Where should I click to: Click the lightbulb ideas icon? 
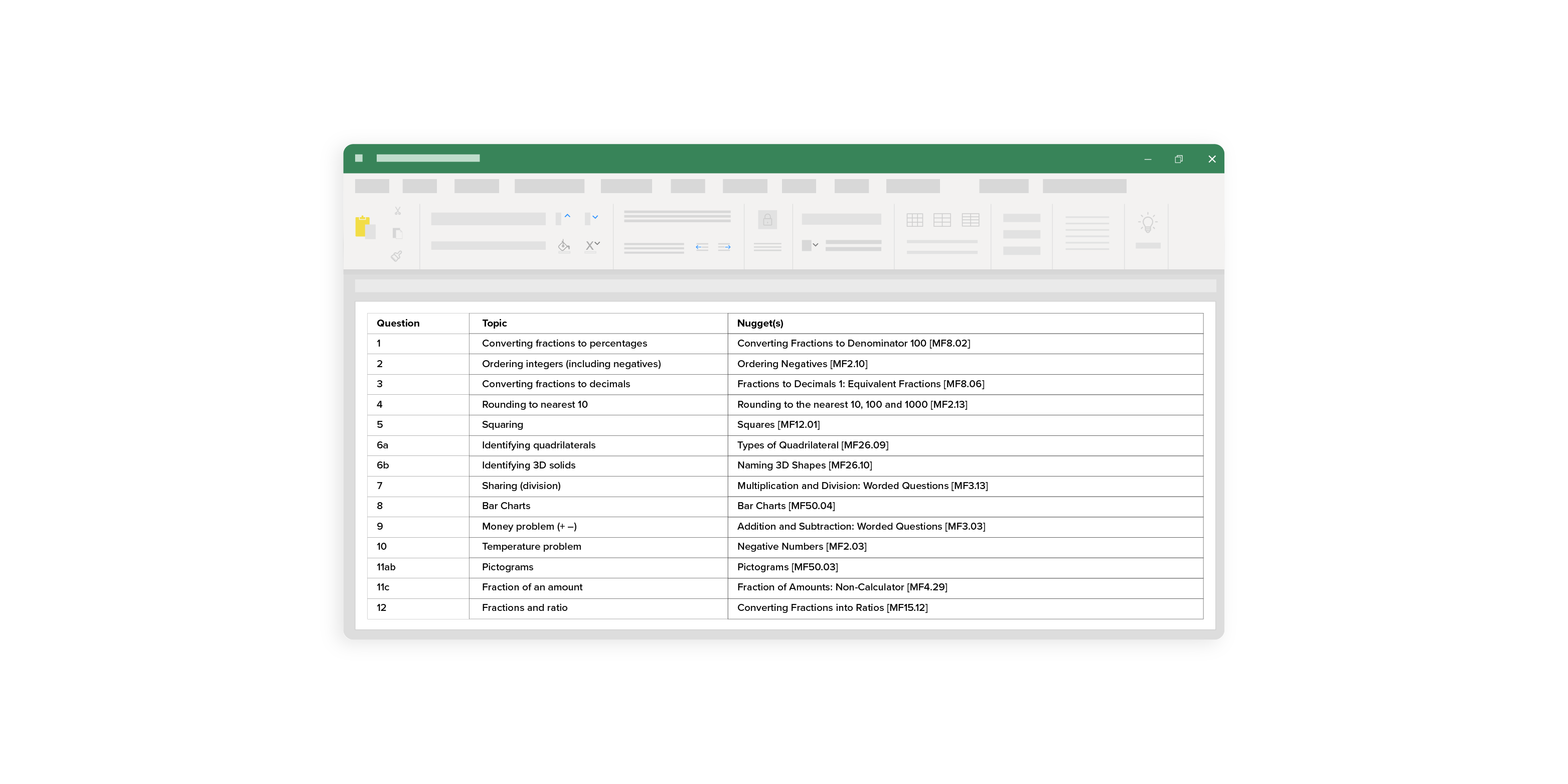(x=1148, y=223)
